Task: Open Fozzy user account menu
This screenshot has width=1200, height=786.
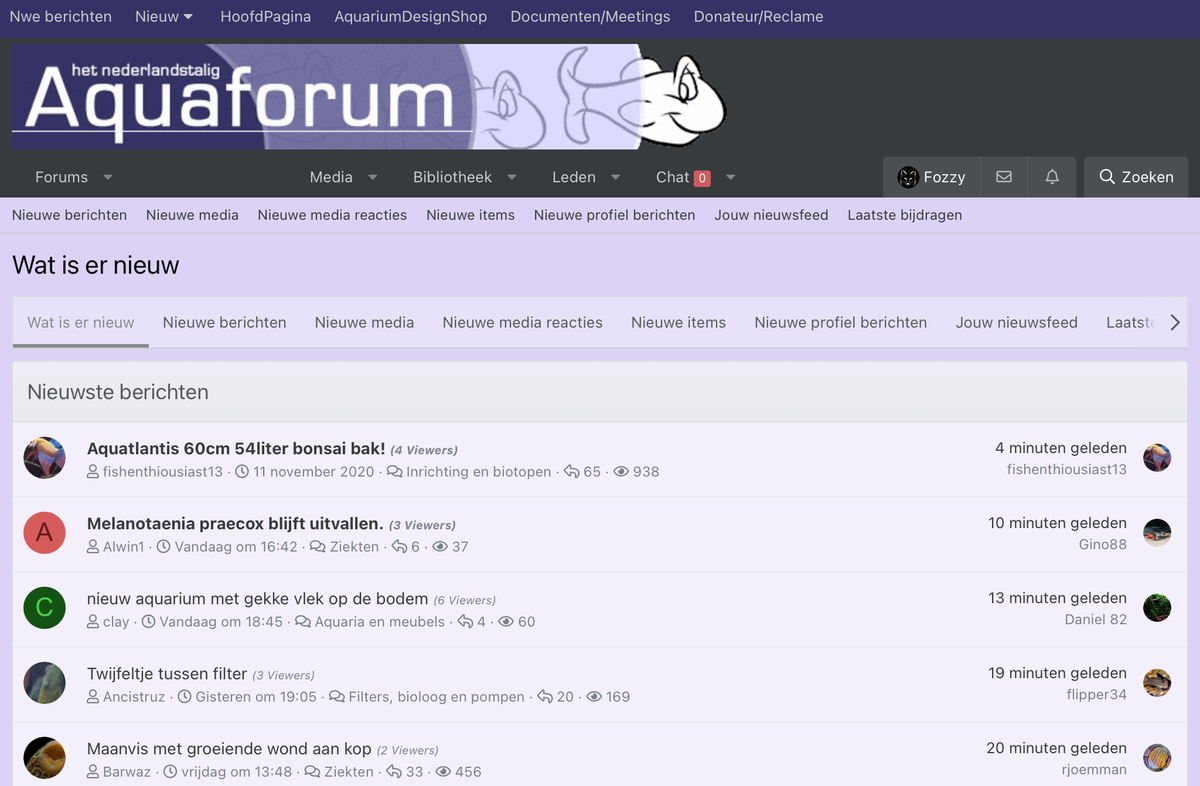Action: [931, 177]
